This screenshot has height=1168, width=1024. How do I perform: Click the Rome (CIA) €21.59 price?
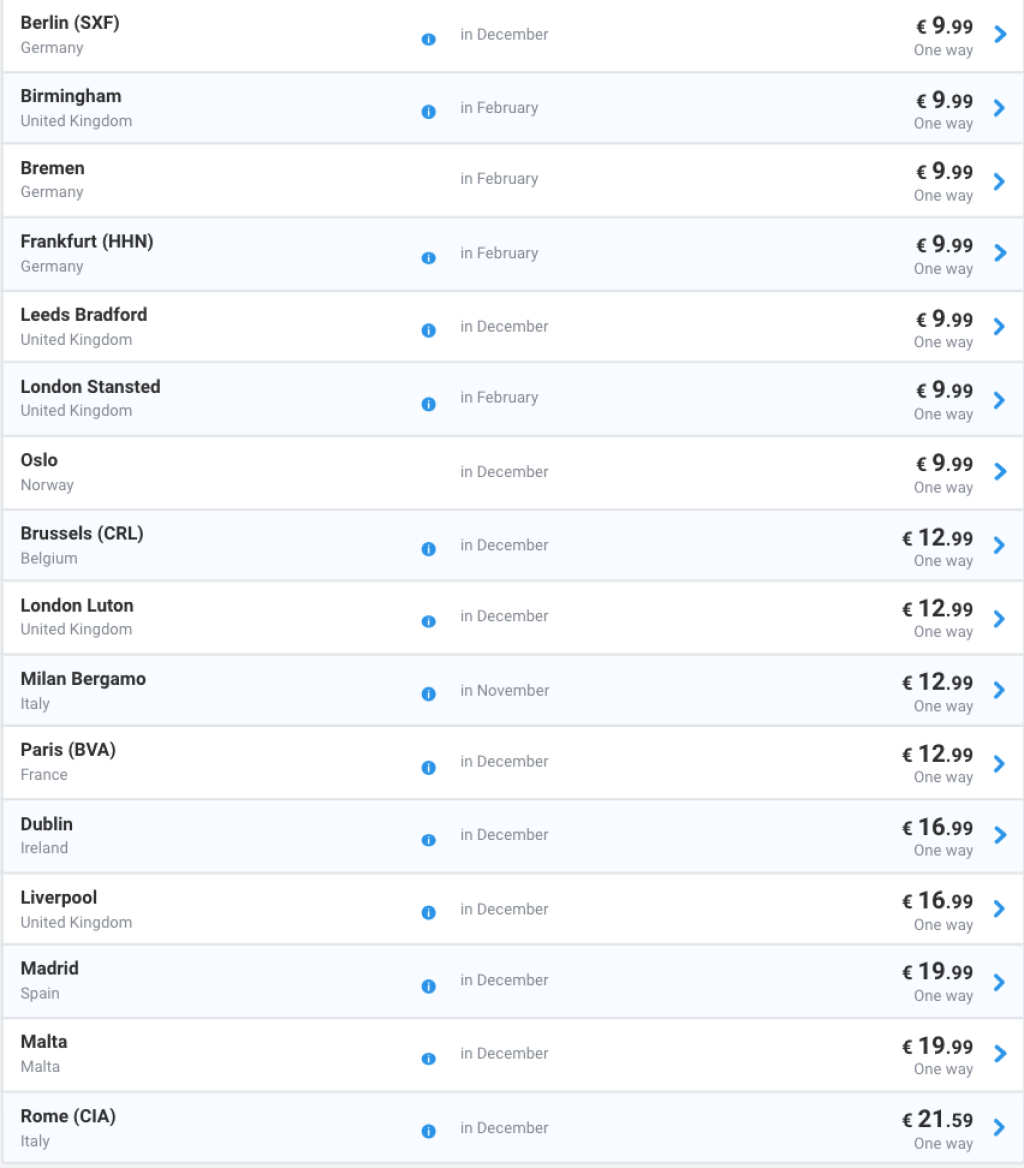pyautogui.click(x=937, y=1120)
